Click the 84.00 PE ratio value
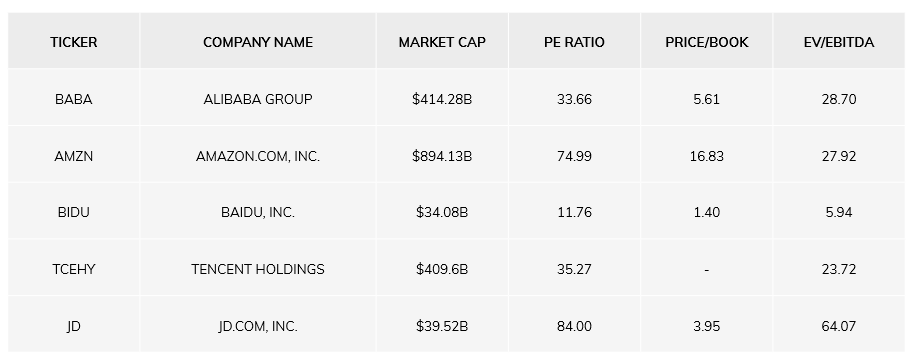Image resolution: width=912 pixels, height=360 pixels. [574, 326]
